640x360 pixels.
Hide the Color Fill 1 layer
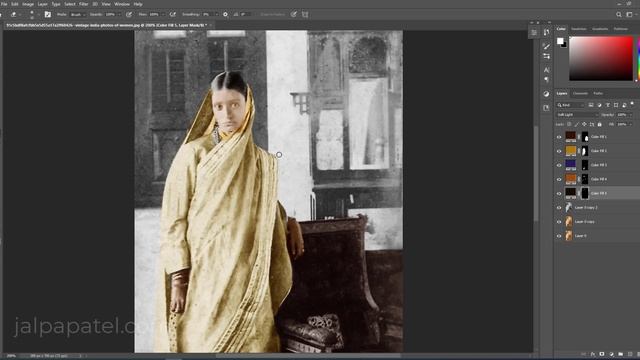pos(559,137)
